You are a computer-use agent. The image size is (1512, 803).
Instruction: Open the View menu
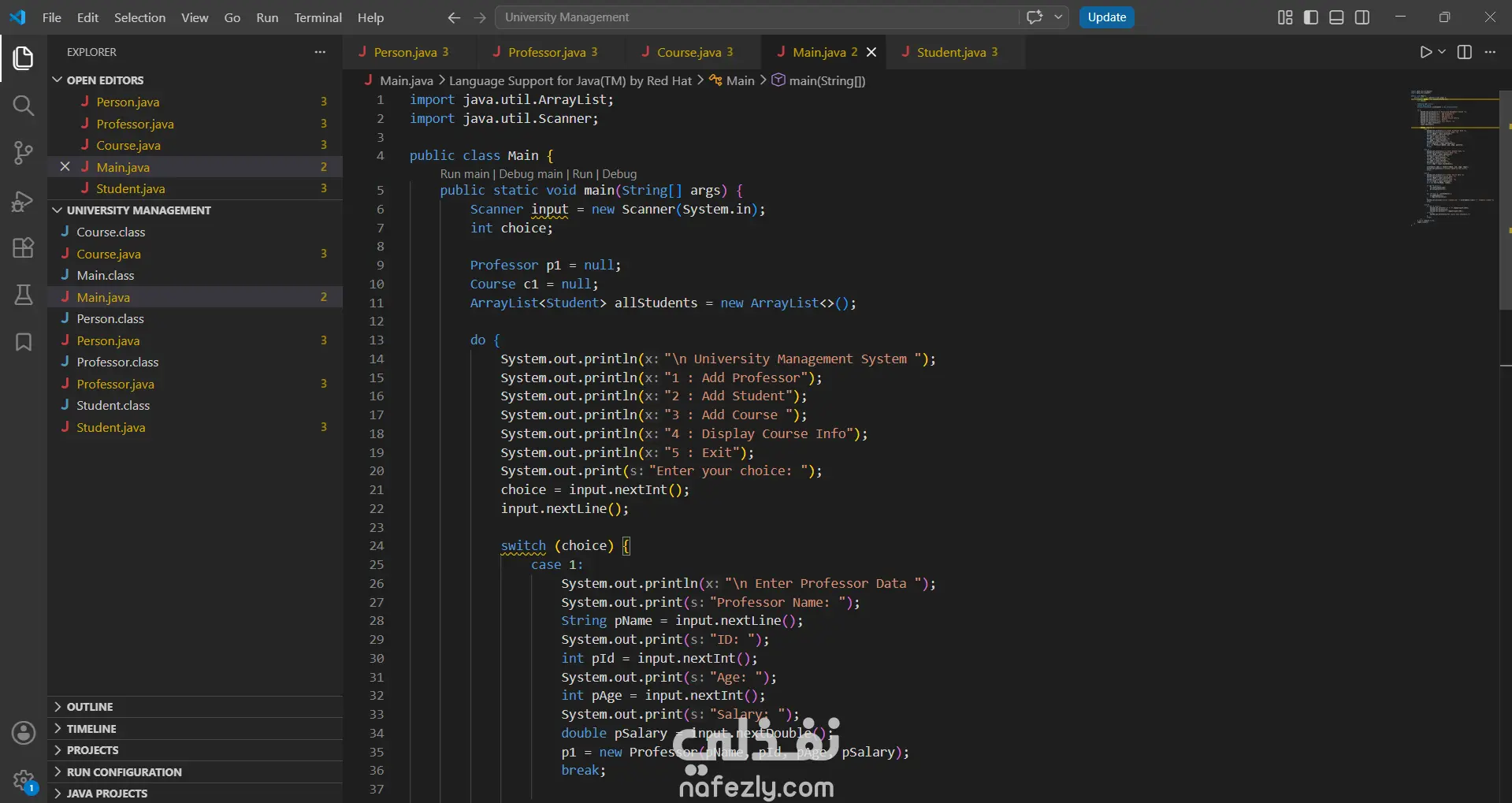pos(195,17)
